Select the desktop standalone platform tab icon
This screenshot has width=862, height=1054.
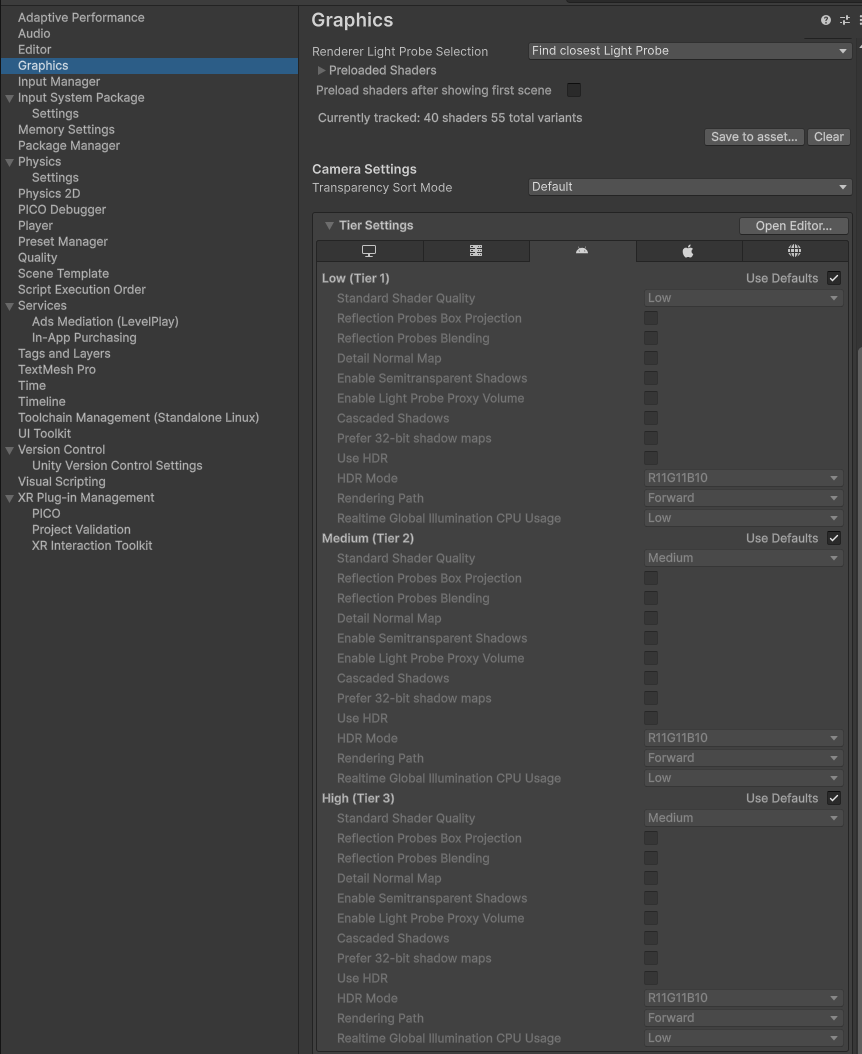369,251
